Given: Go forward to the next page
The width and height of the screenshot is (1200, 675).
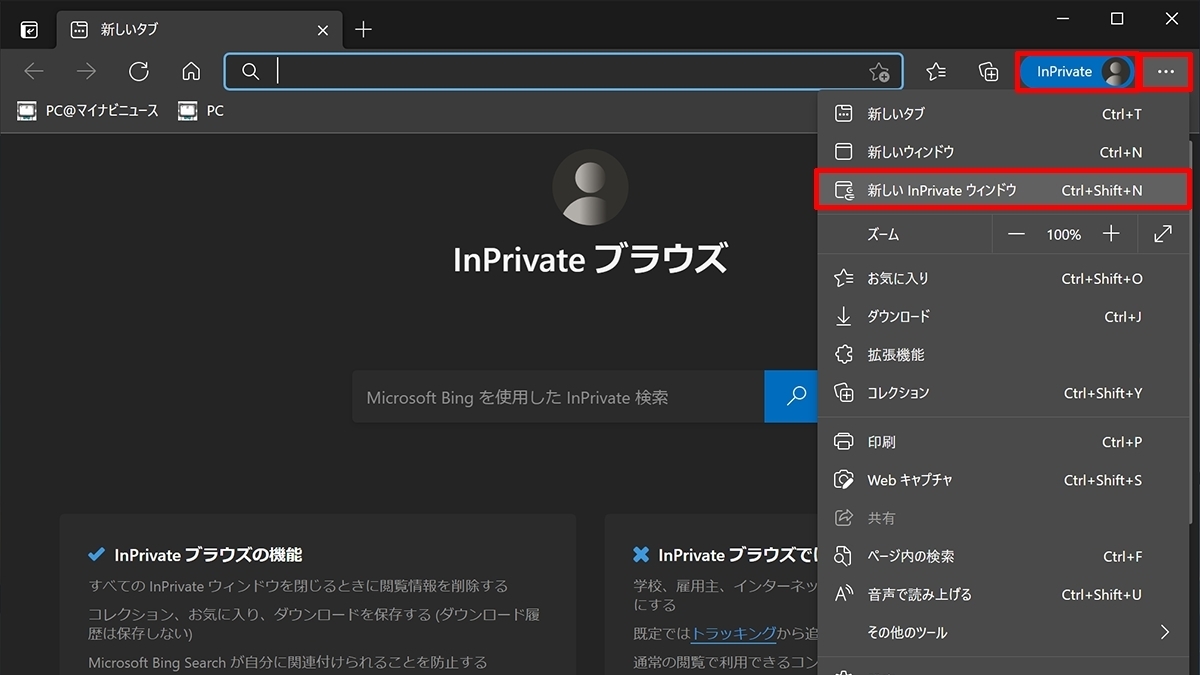Looking at the screenshot, I should tap(87, 72).
